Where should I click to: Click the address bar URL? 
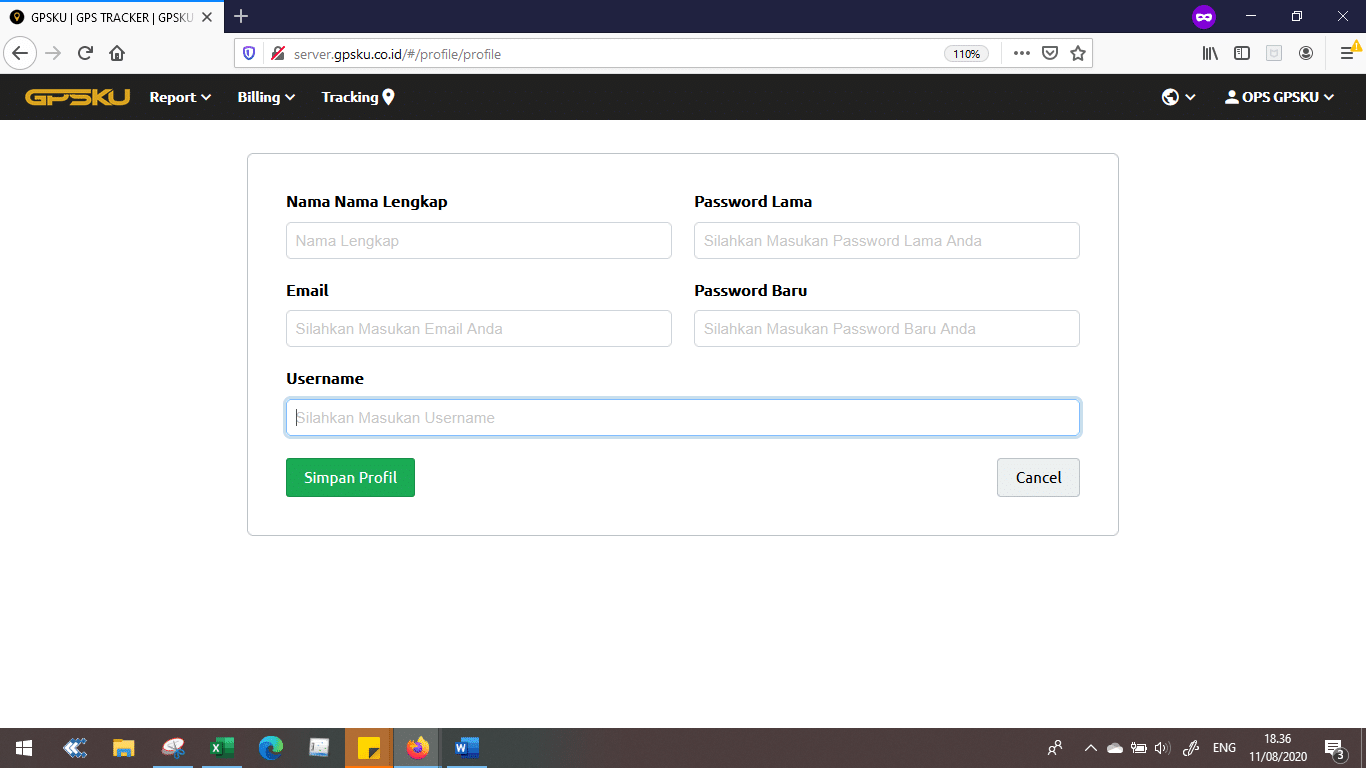398,54
